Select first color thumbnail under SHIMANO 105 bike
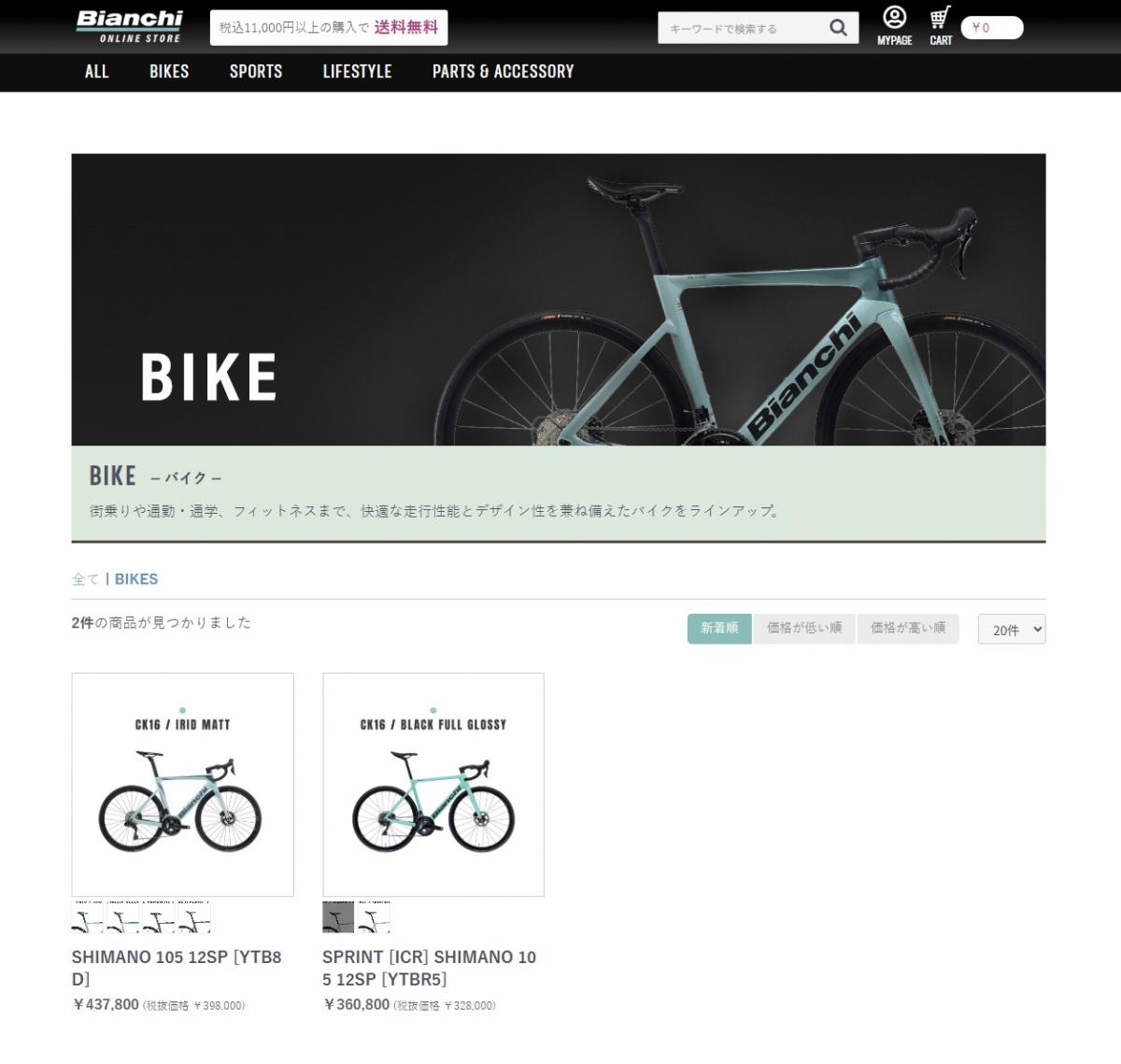The image size is (1121, 1064). pyautogui.click(x=87, y=917)
